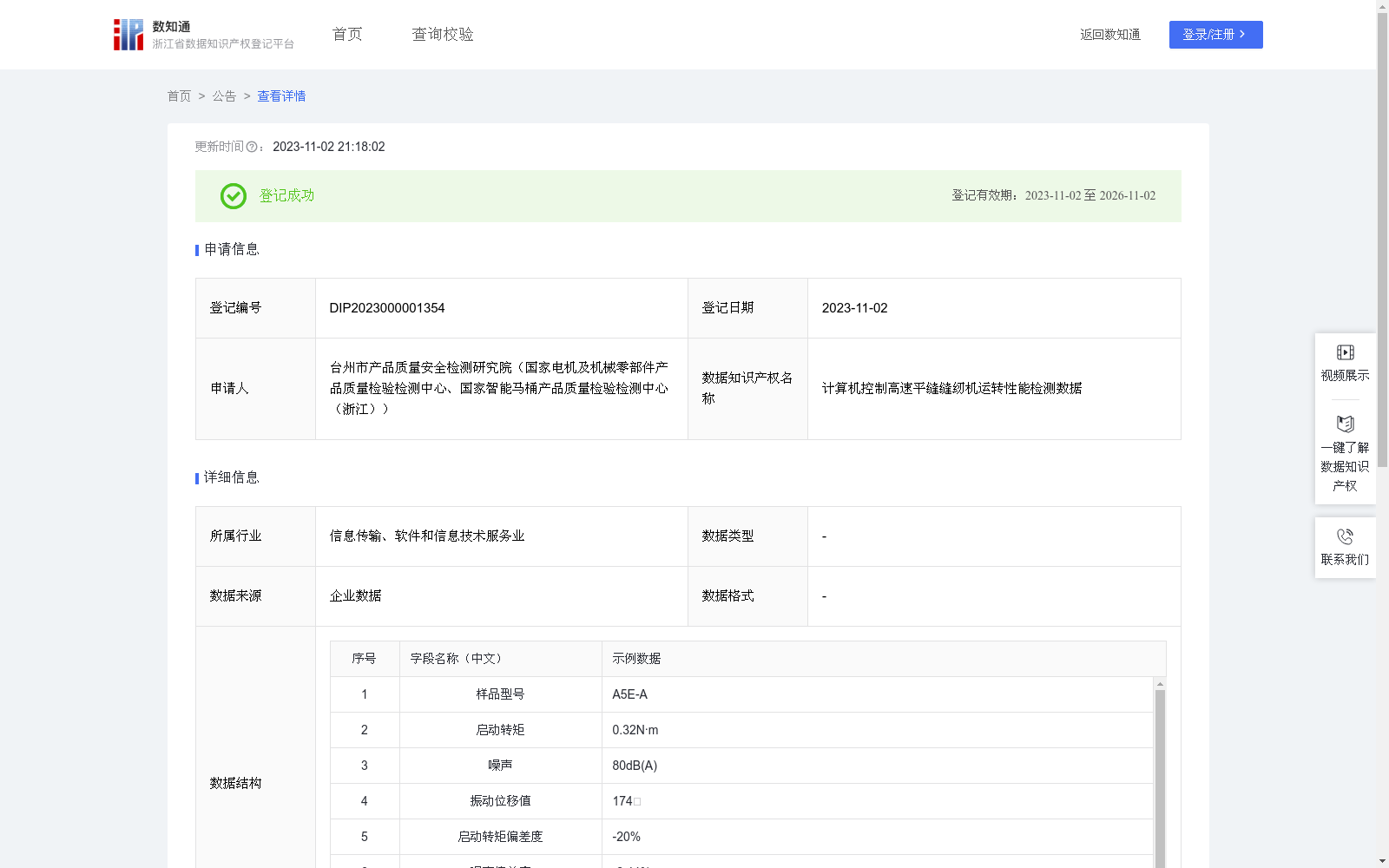
Task: Click the 数知通 platform logo
Action: (x=203, y=35)
